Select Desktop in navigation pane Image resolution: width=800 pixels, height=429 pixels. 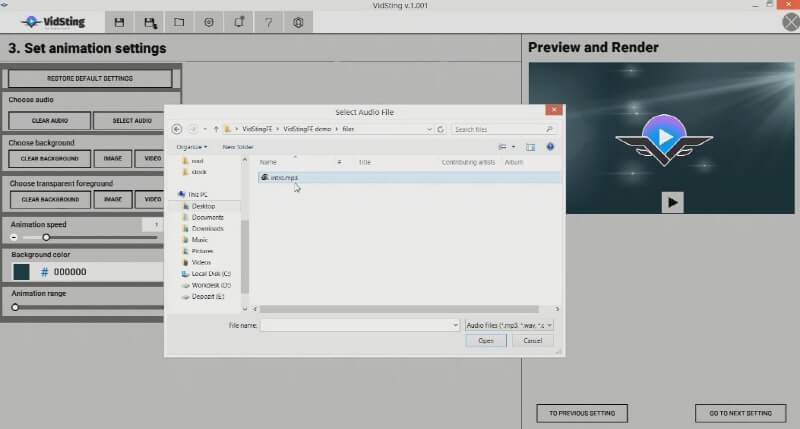tap(203, 206)
